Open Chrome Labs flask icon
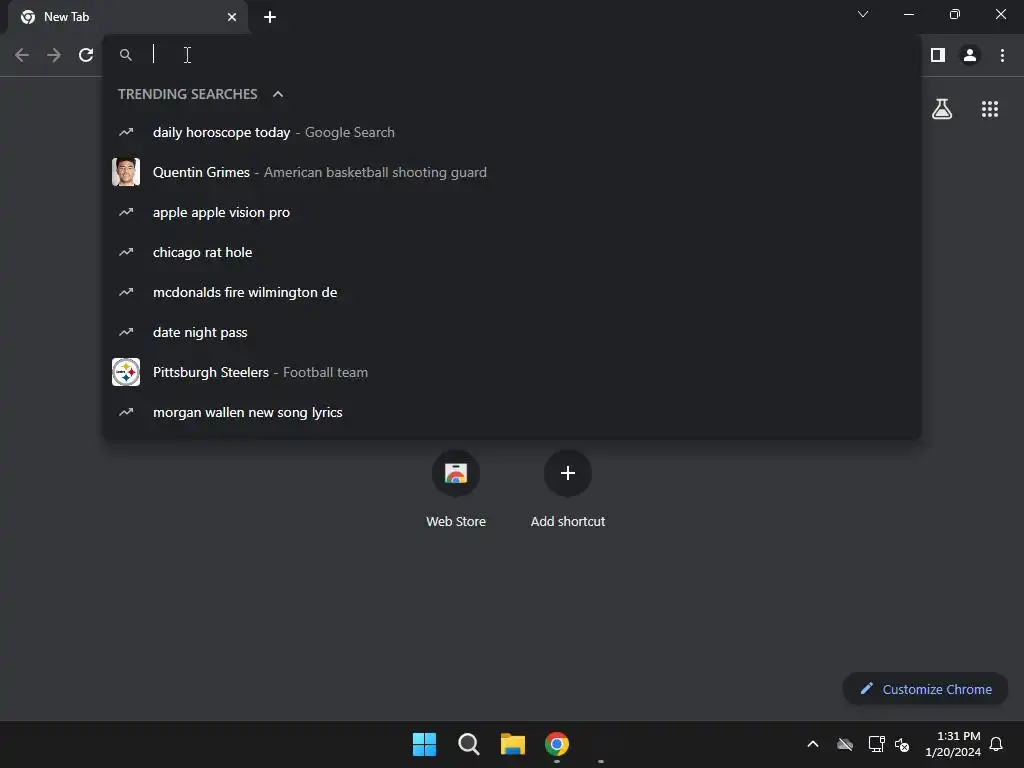Screen dimensions: 1024x768 942,109
